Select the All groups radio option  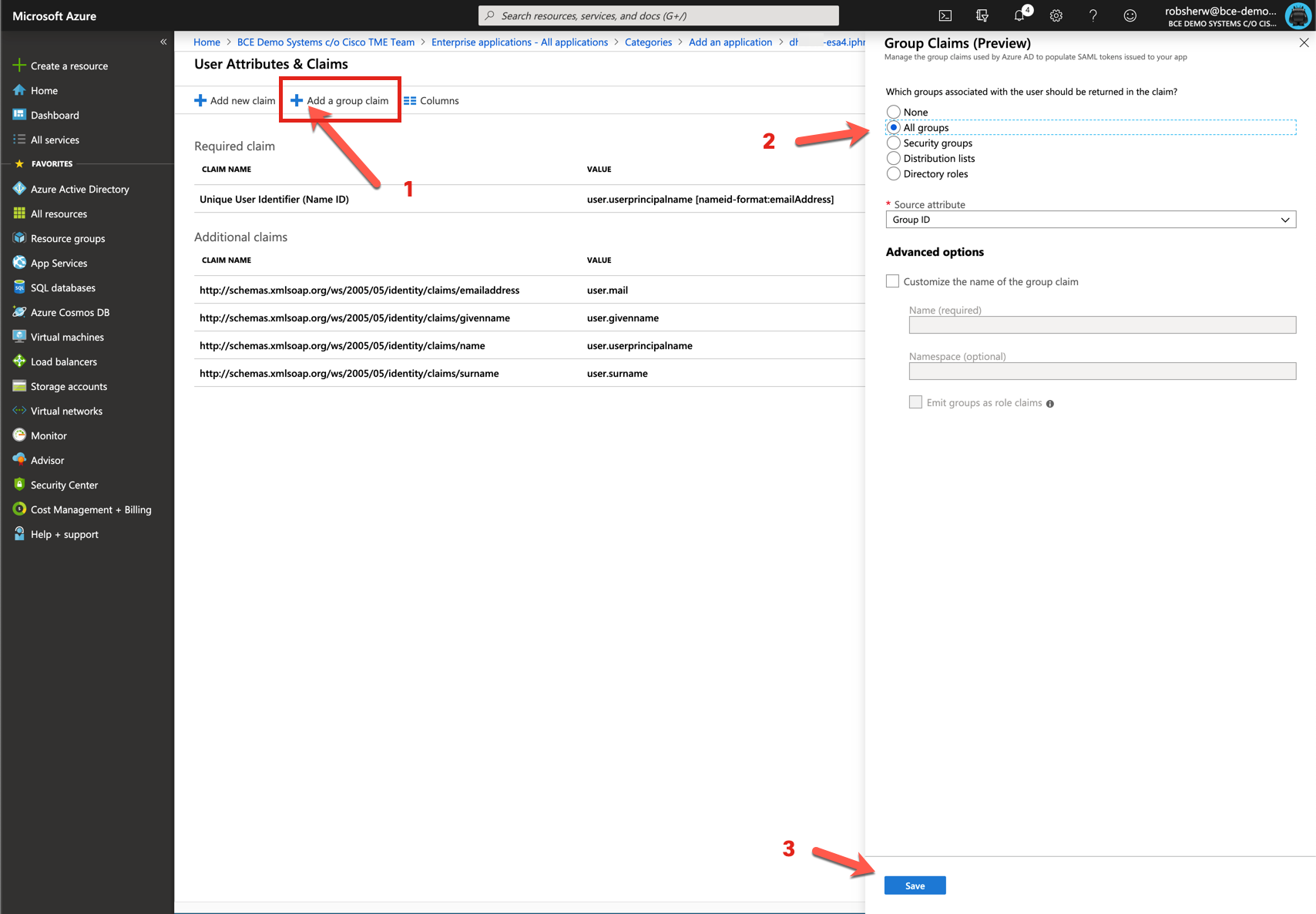tap(894, 127)
